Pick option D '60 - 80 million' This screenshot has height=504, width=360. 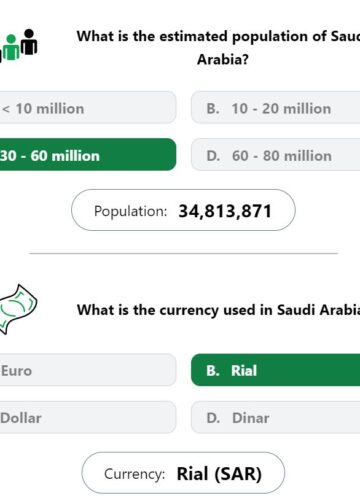tap(276, 155)
